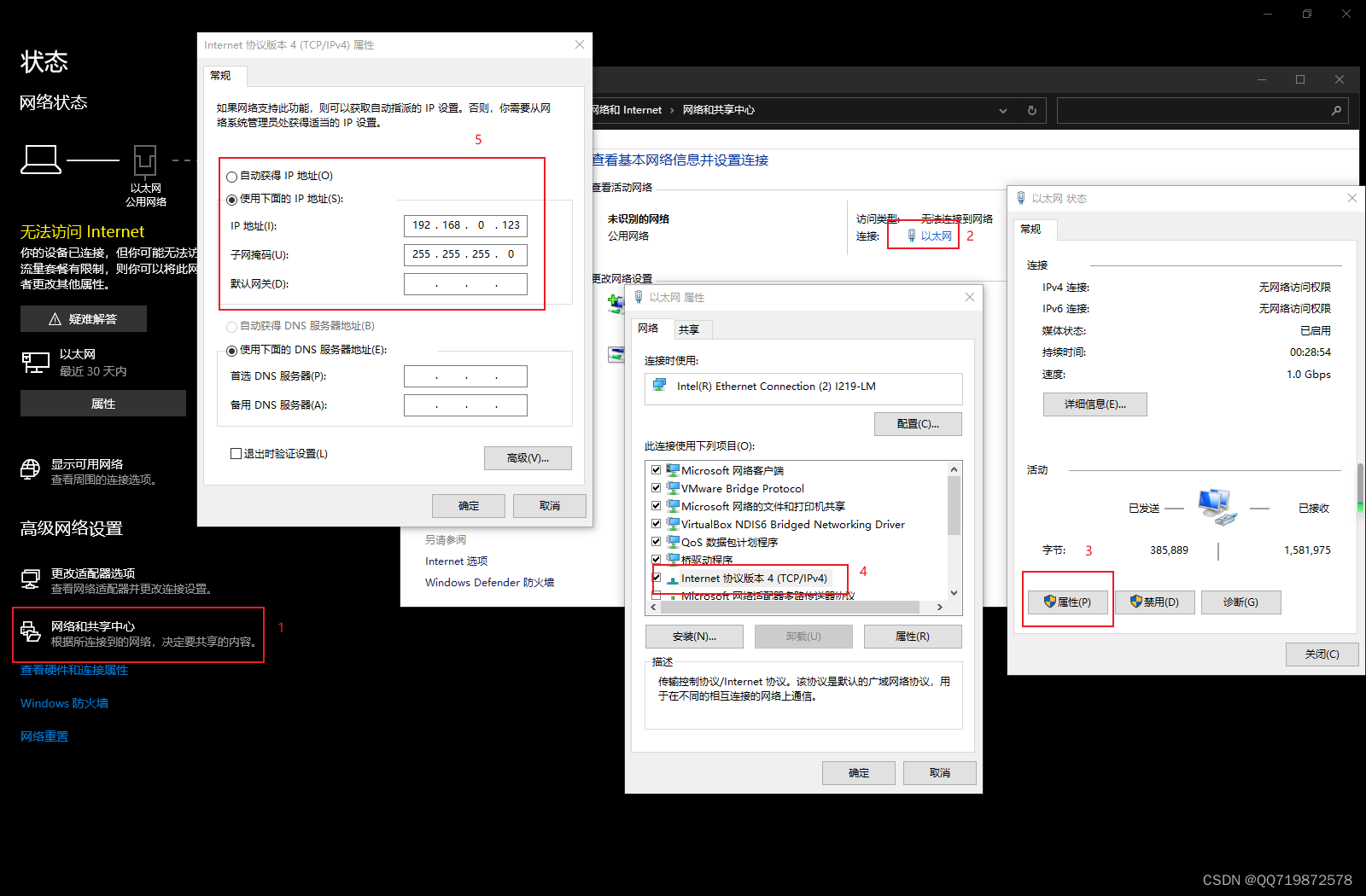Screen dimensions: 1366x896
Task: Close the 以太网 状态 dialog with X
Action: coord(1352,198)
